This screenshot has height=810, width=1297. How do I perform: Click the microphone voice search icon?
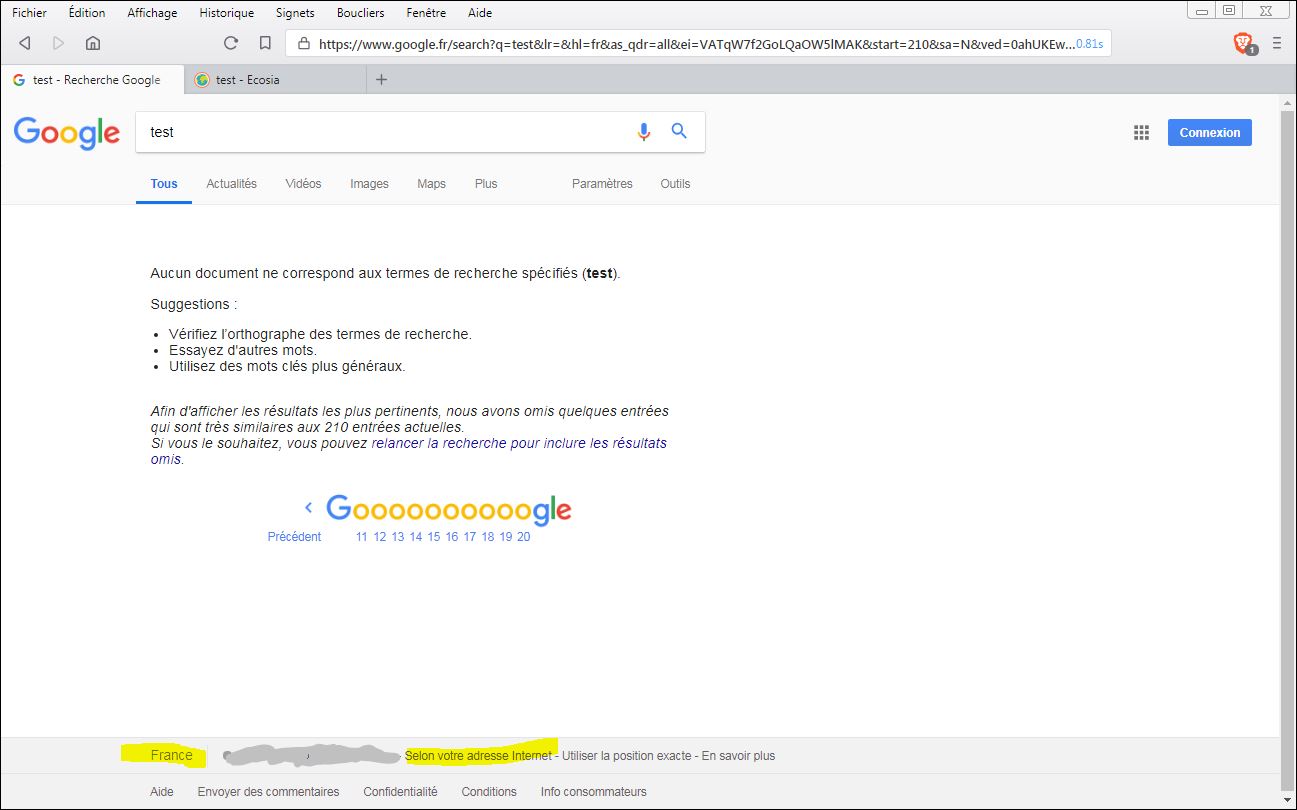pyautogui.click(x=644, y=131)
